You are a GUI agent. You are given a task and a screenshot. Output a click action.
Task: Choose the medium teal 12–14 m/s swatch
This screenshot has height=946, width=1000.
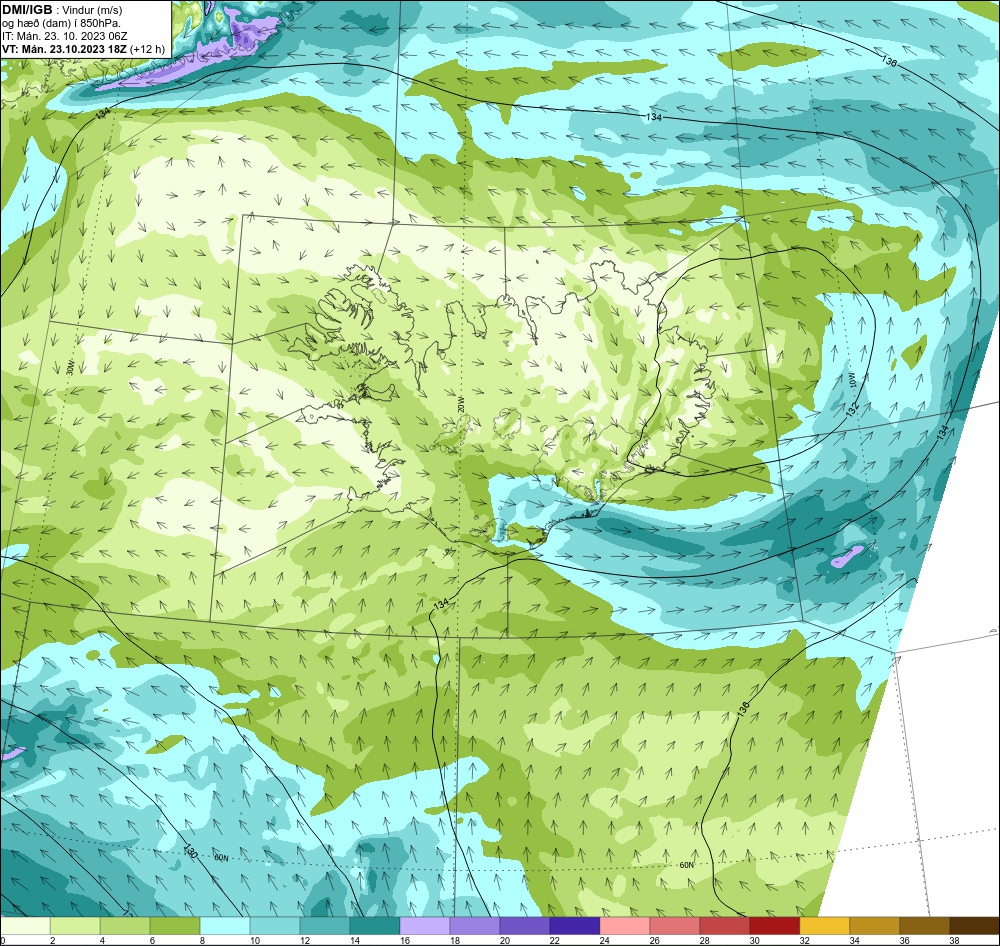tap(325, 926)
